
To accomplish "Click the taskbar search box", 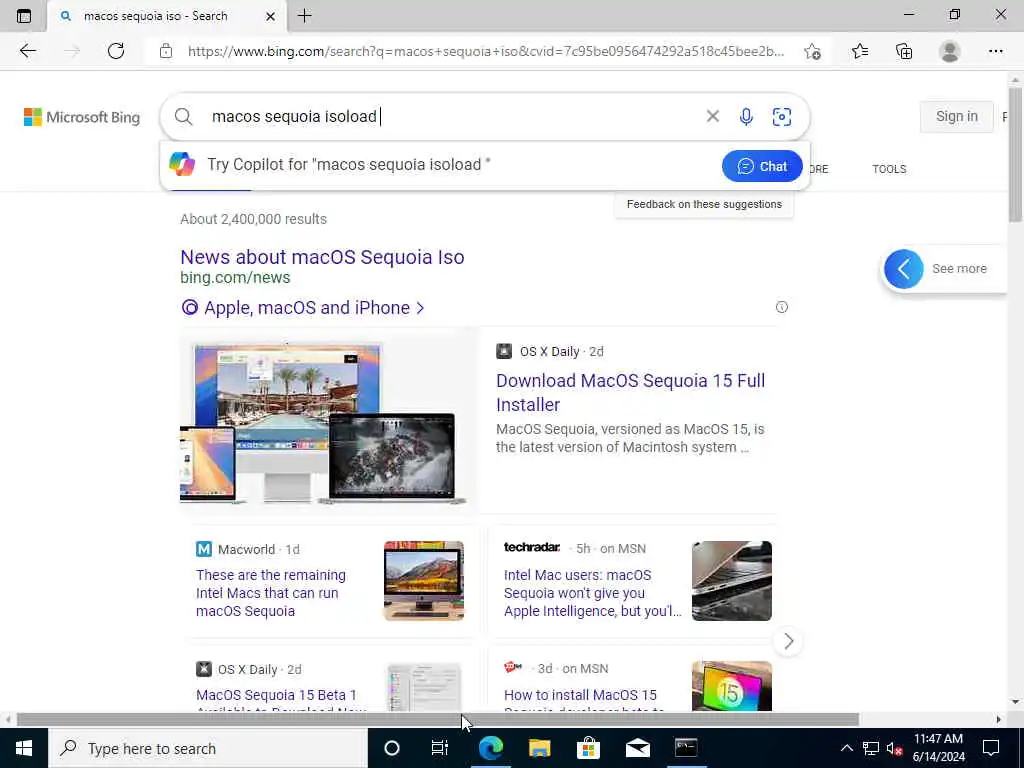I will (208, 748).
